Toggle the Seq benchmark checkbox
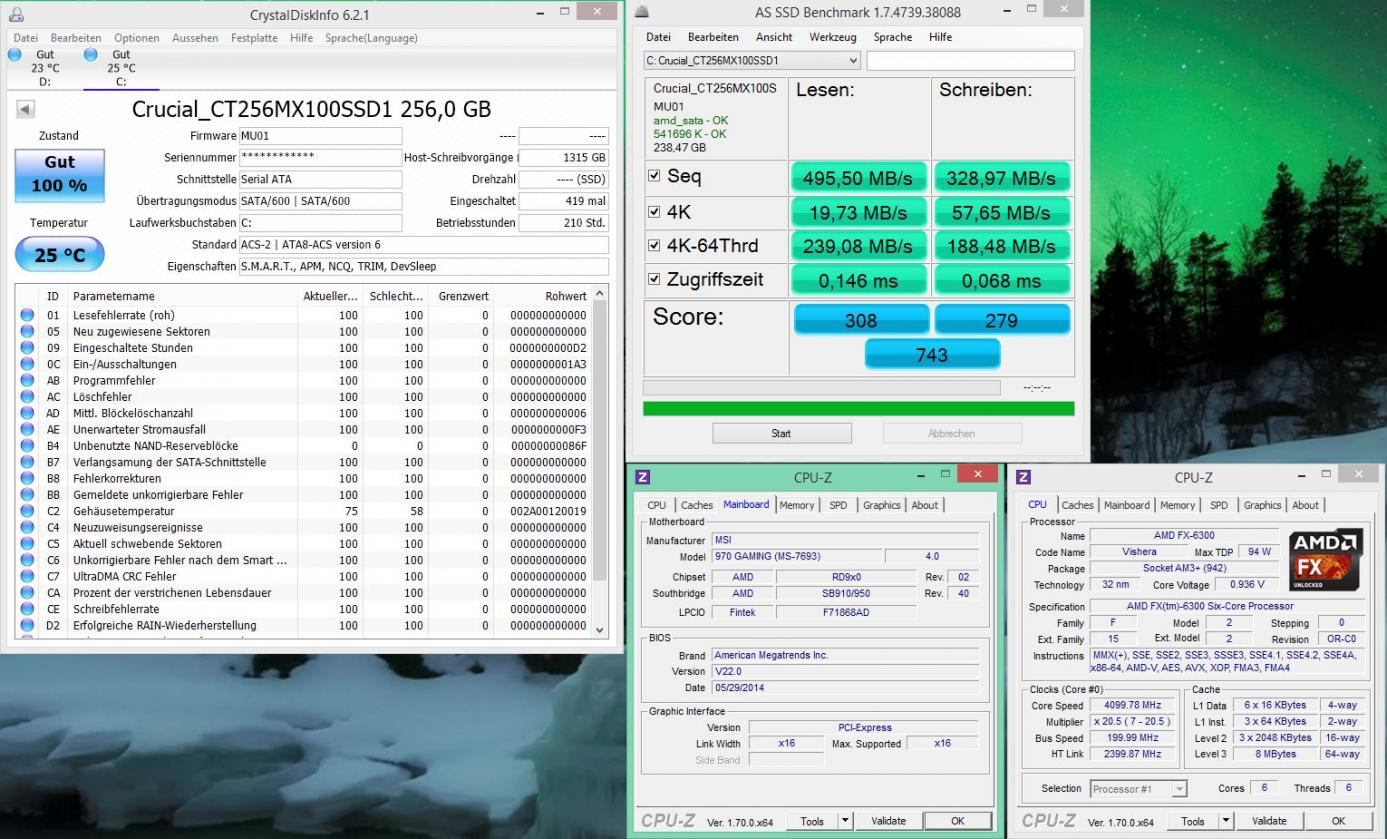The width and height of the screenshot is (1387, 839). click(x=654, y=177)
